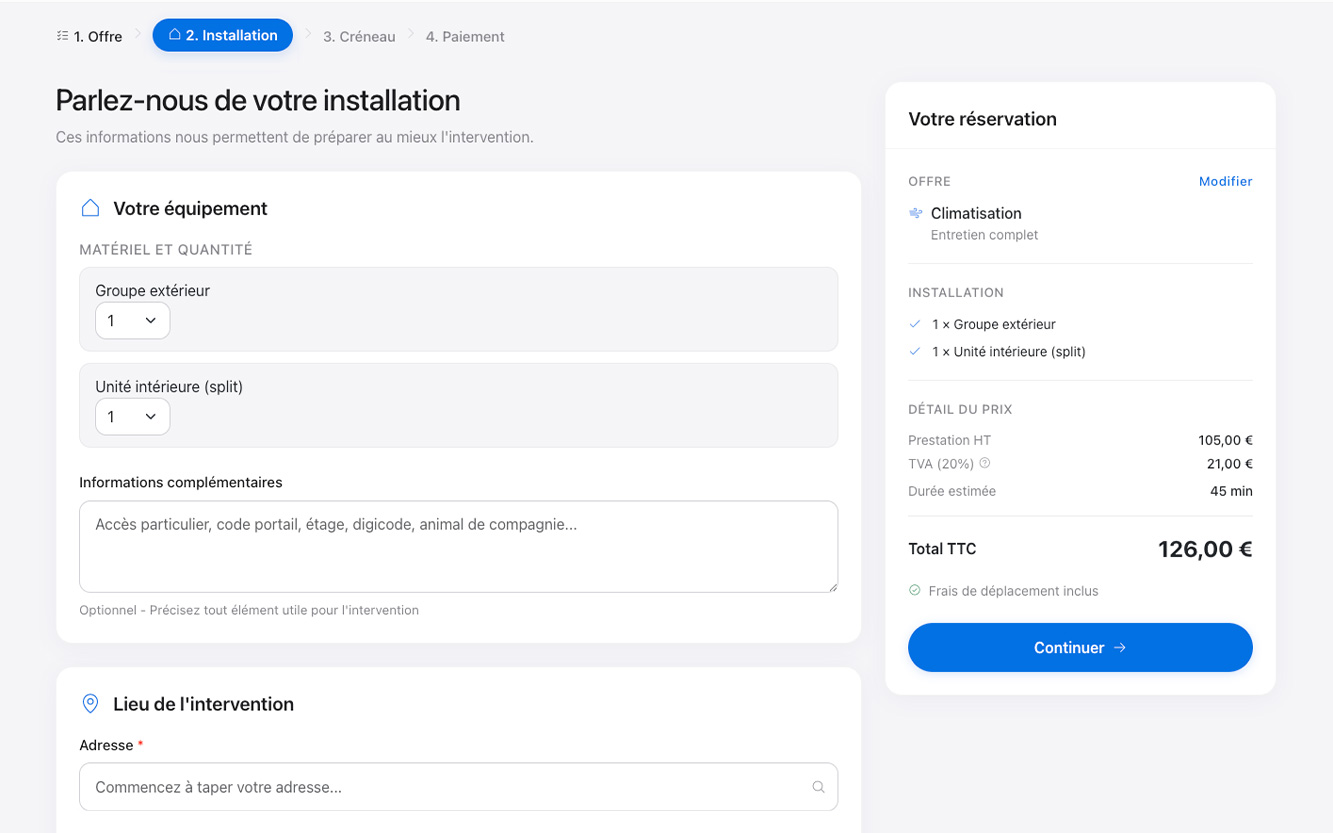Image resolution: width=1333 pixels, height=833 pixels.
Task: Click the Modifier link for the offer
Action: click(x=1225, y=181)
